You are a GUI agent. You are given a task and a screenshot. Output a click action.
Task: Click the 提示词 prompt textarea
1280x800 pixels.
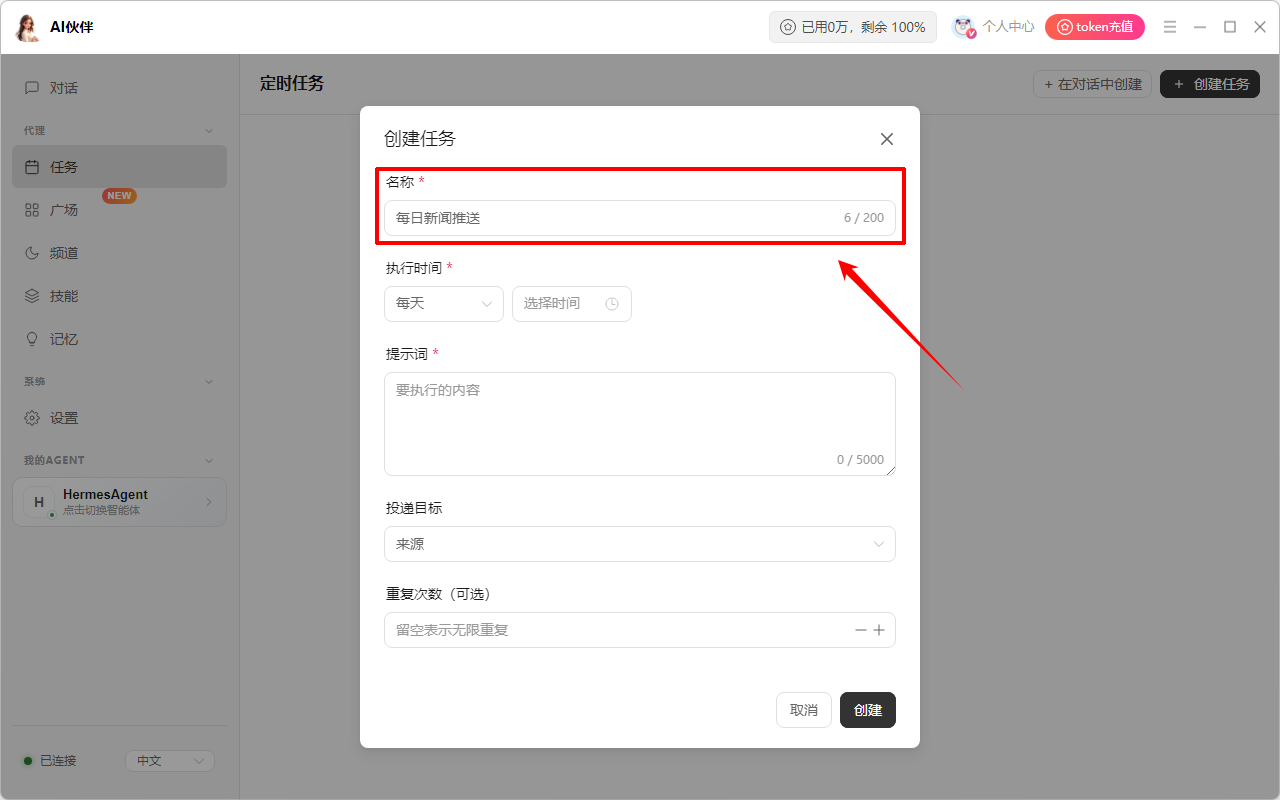[640, 424]
